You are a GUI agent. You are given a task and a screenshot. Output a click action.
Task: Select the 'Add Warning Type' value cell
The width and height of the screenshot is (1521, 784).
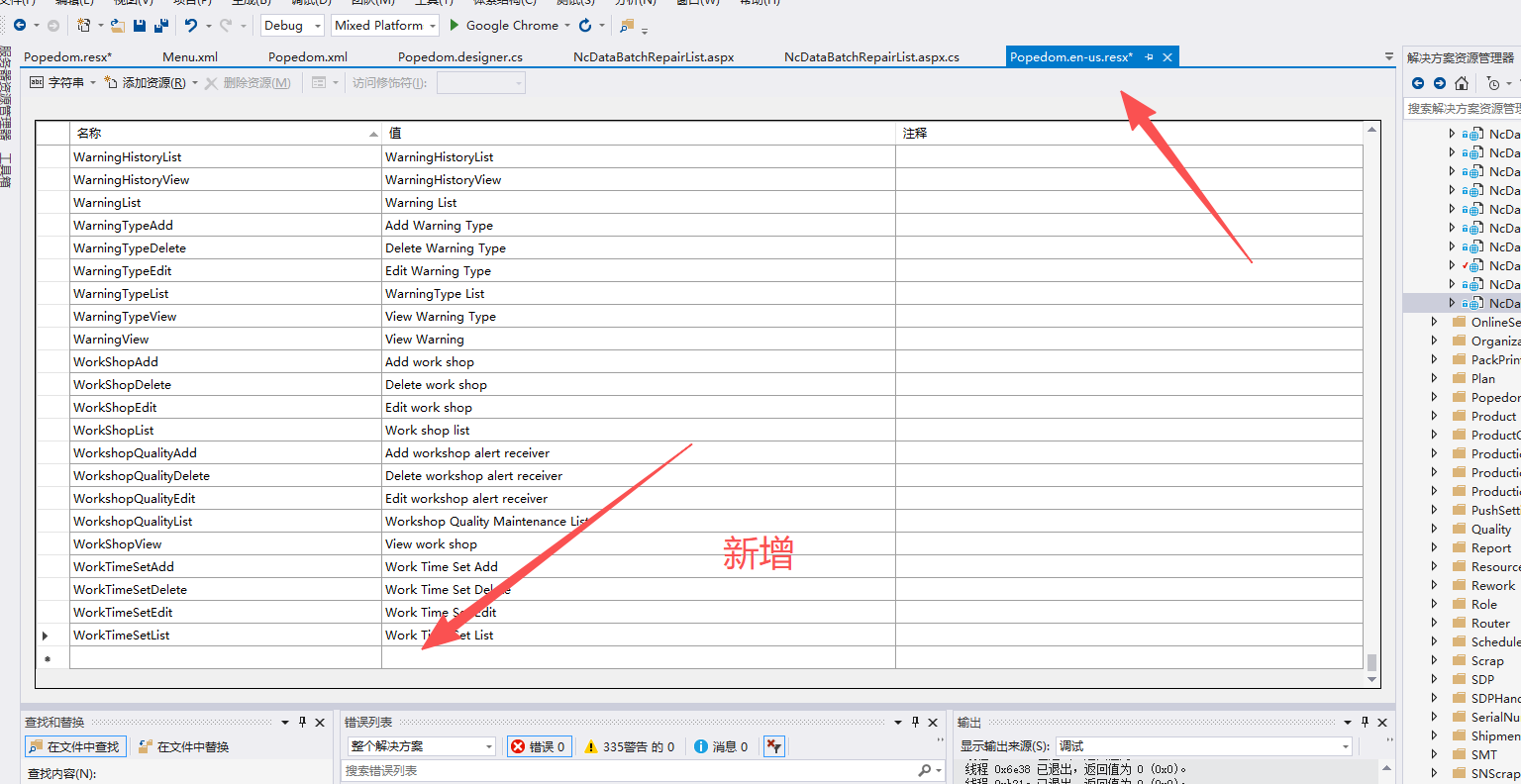pyautogui.click(x=639, y=226)
